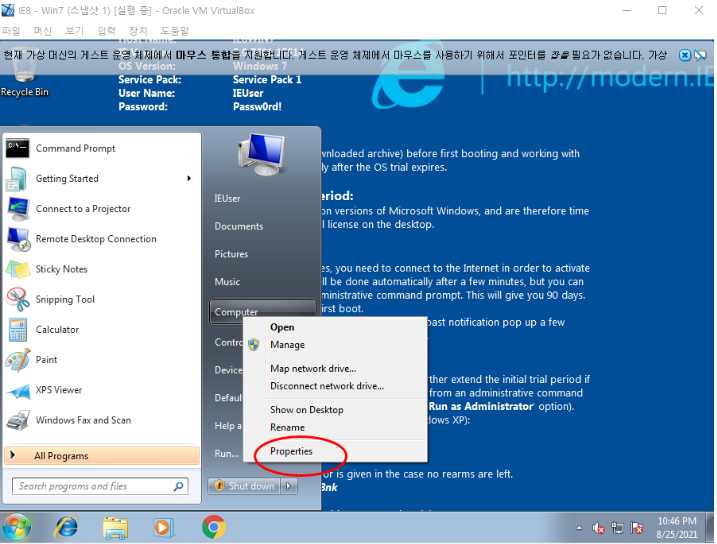Click the Start orb button

pyautogui.click(x=16, y=527)
